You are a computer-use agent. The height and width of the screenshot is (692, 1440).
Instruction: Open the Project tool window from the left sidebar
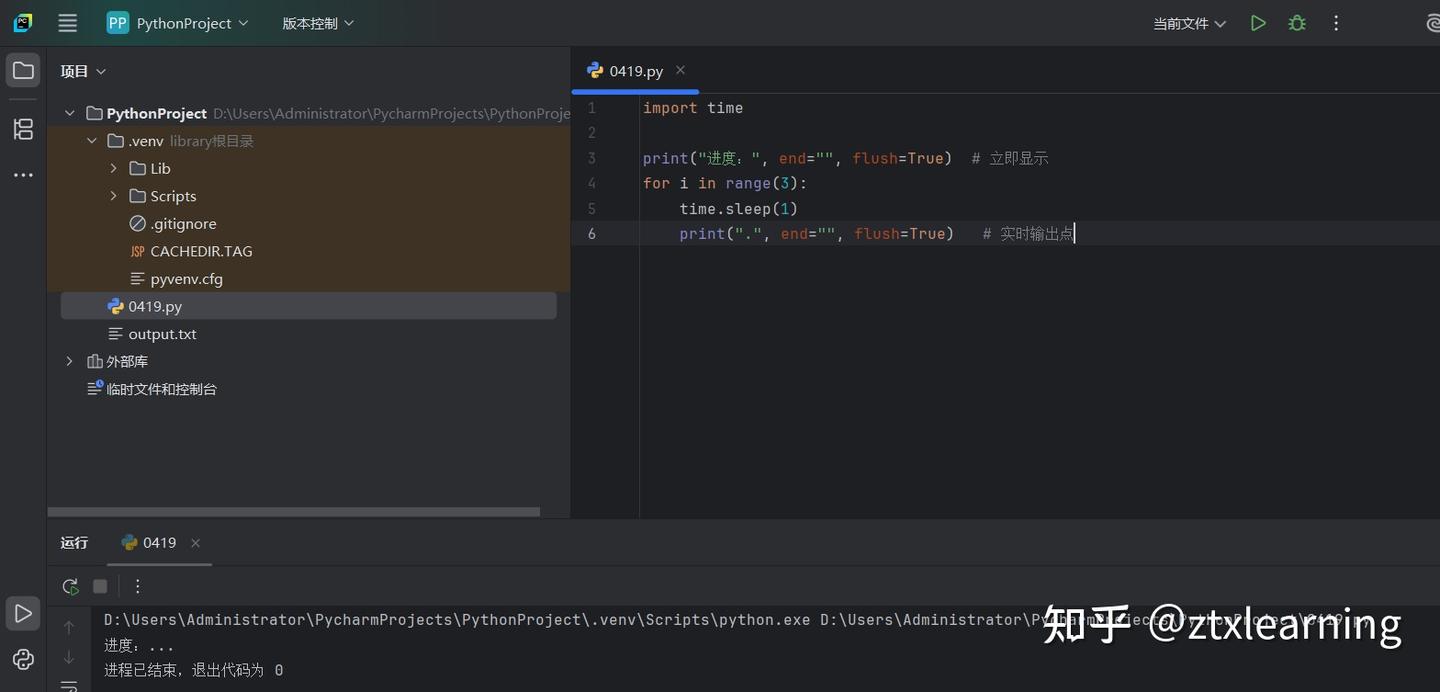tap(22, 70)
